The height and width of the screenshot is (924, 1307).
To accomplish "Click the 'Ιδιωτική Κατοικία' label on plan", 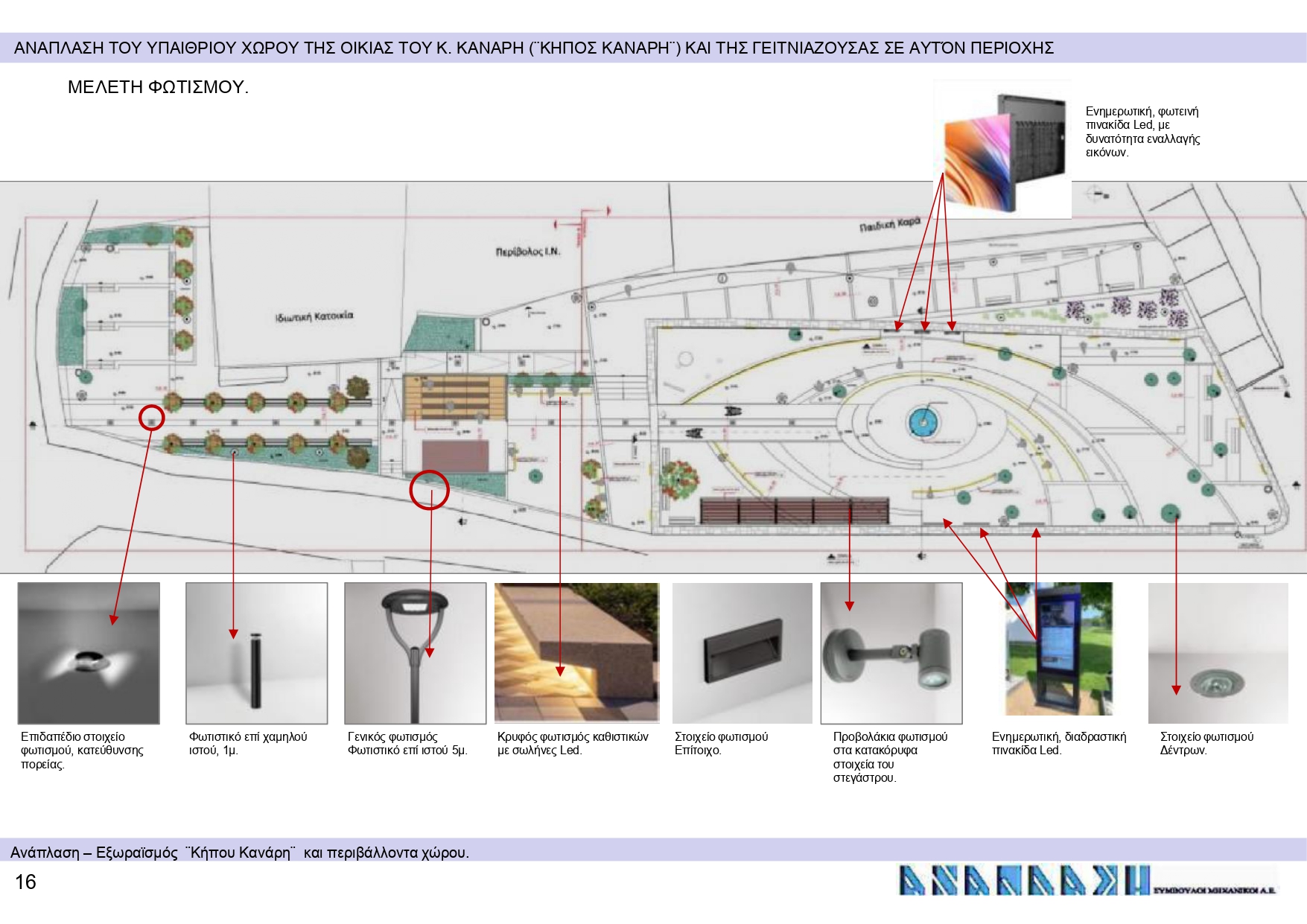I will [314, 316].
